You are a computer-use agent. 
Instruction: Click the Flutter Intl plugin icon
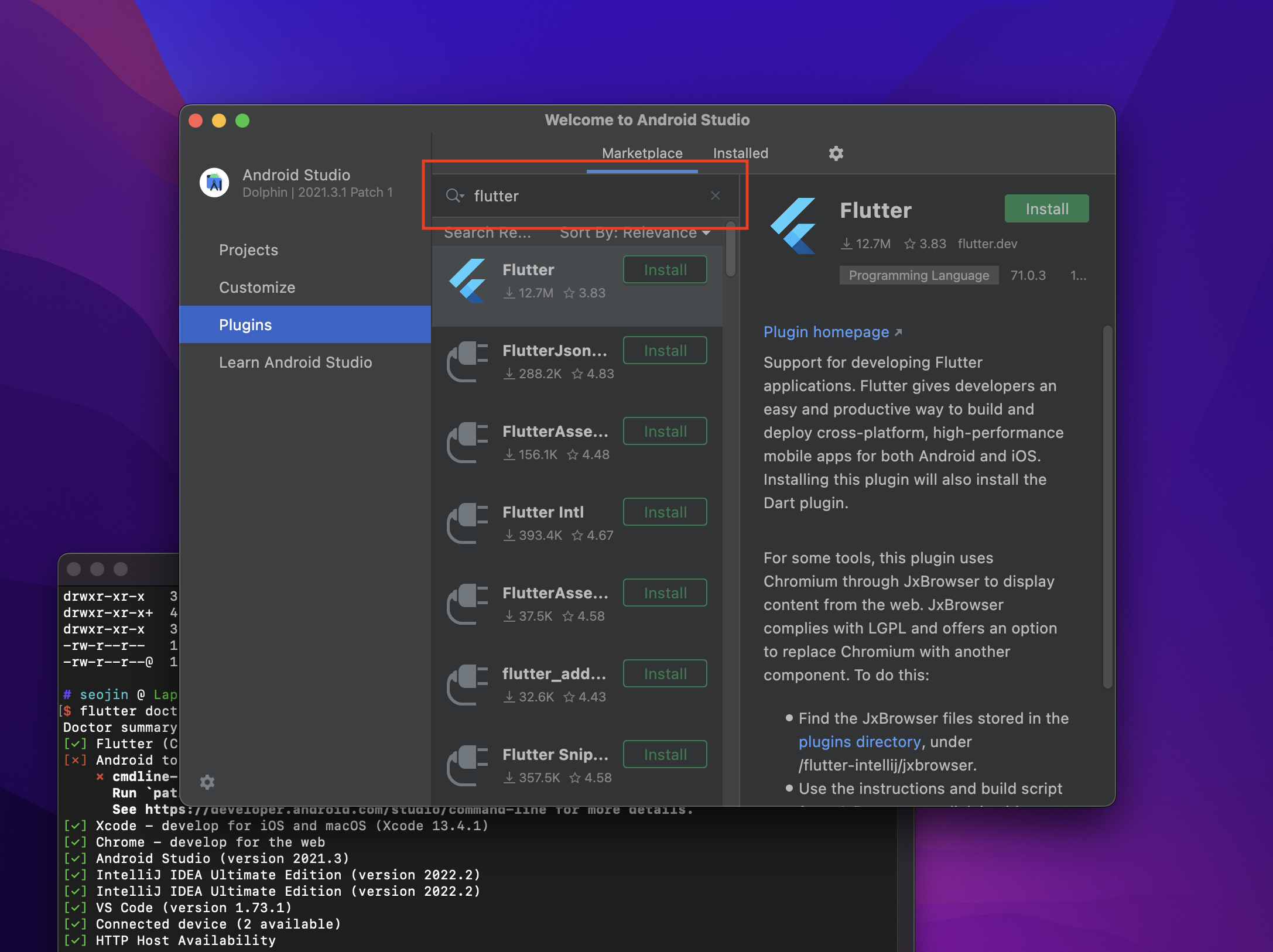468,523
